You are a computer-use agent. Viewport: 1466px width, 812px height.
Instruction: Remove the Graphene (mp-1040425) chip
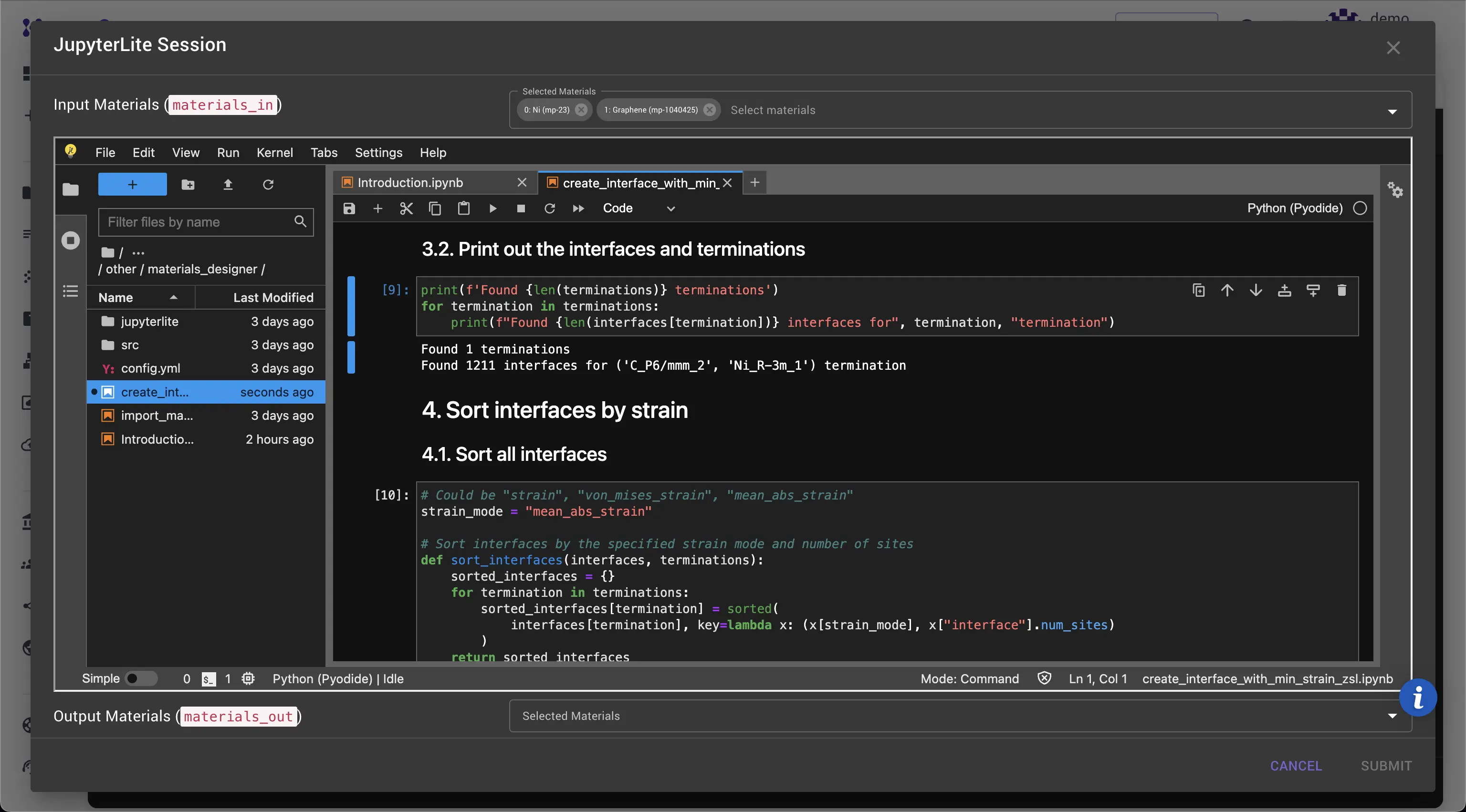click(709, 110)
